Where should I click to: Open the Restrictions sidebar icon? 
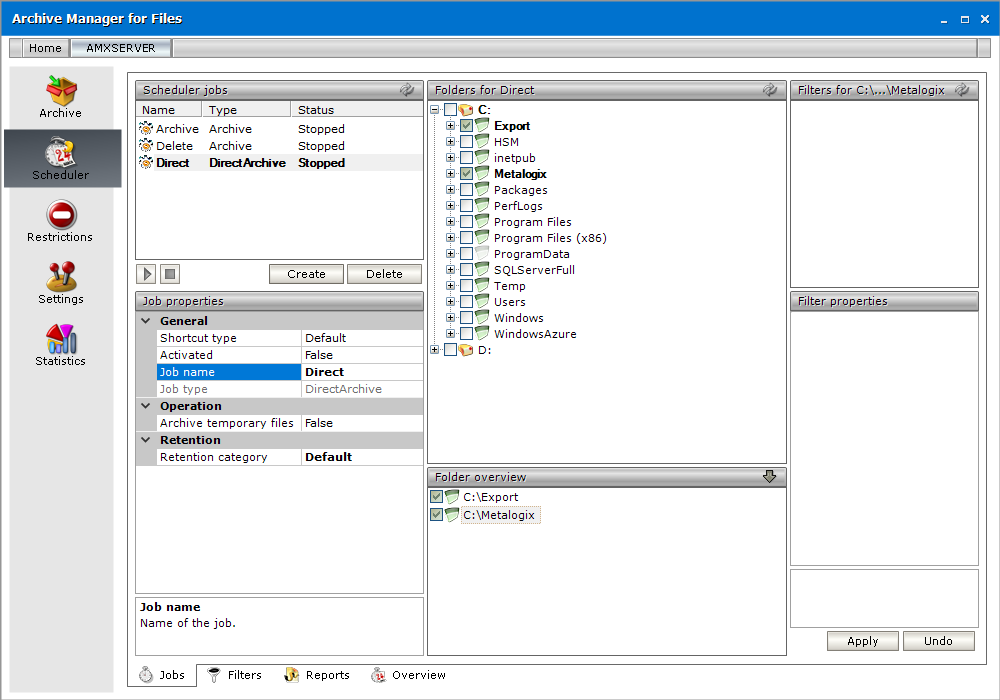61,221
